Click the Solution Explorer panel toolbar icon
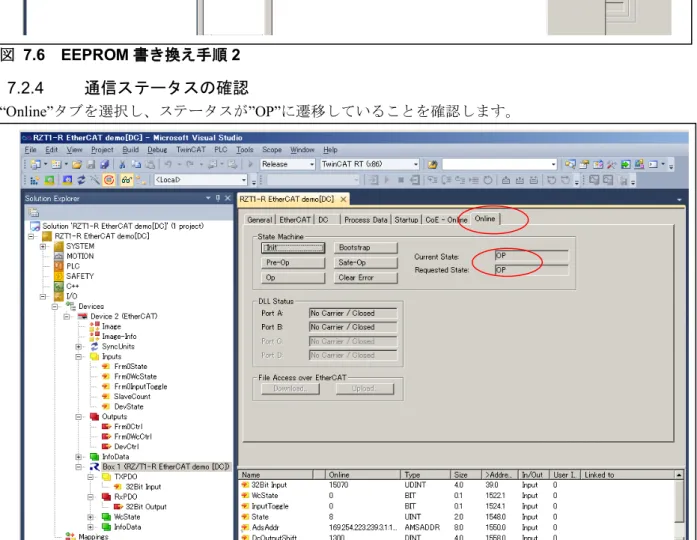Screen dimensions: 697x540 tap(34, 212)
